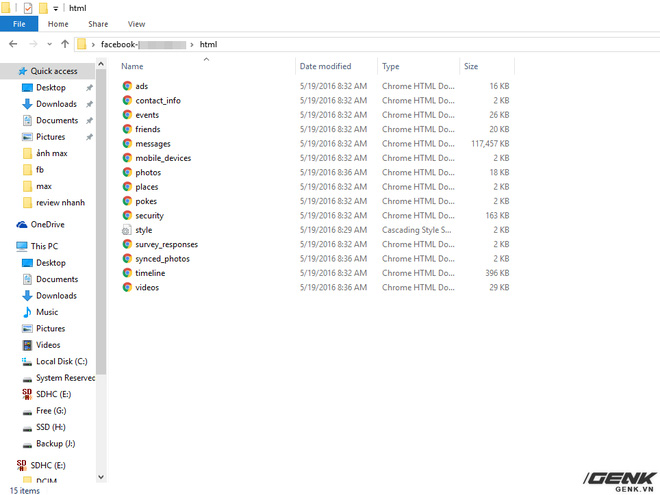Select the survey_responses file icon

click(x=127, y=244)
